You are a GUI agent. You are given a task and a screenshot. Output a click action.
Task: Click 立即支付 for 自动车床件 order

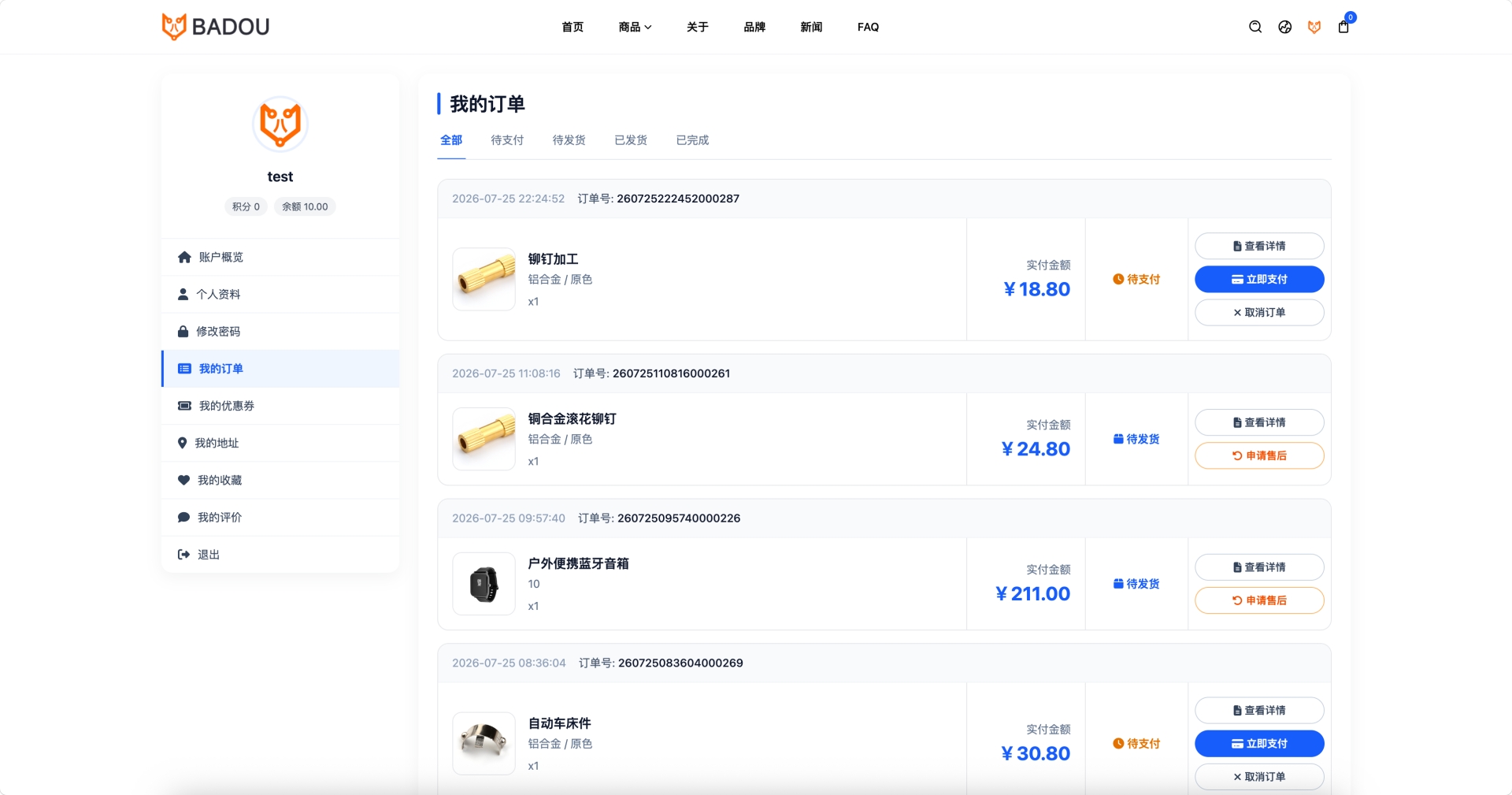click(x=1259, y=743)
